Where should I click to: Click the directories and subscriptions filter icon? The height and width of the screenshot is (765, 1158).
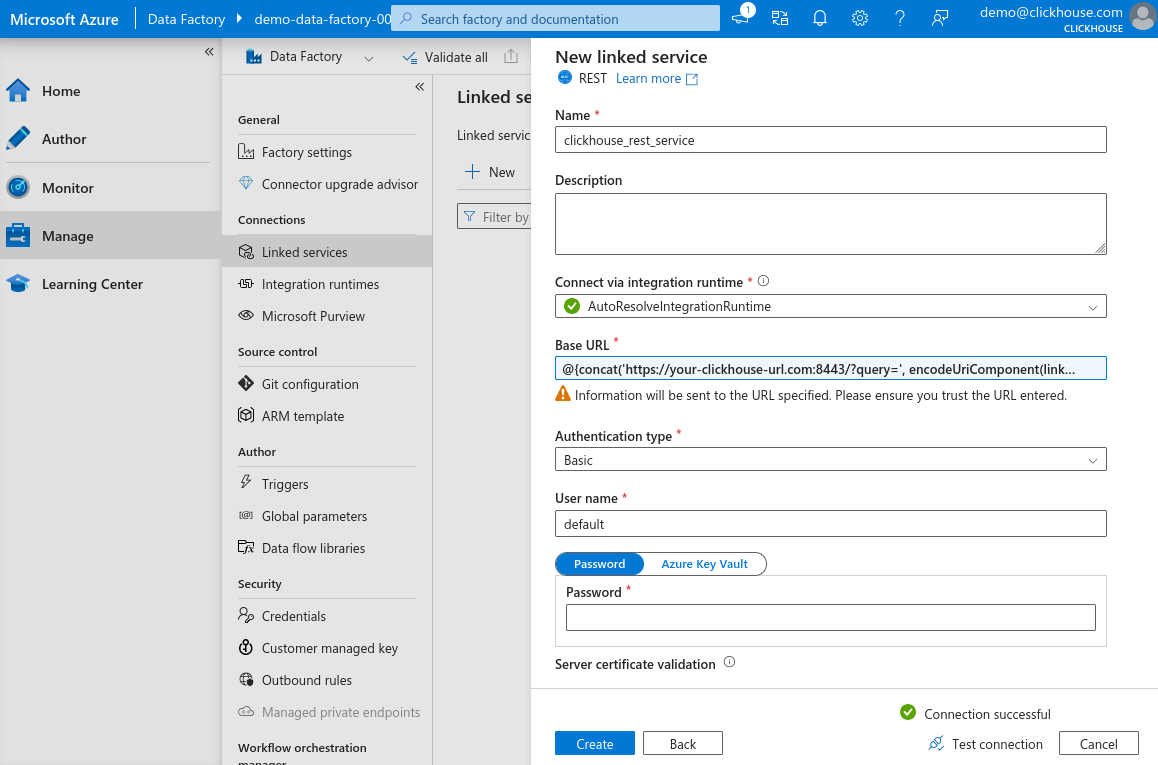point(780,18)
